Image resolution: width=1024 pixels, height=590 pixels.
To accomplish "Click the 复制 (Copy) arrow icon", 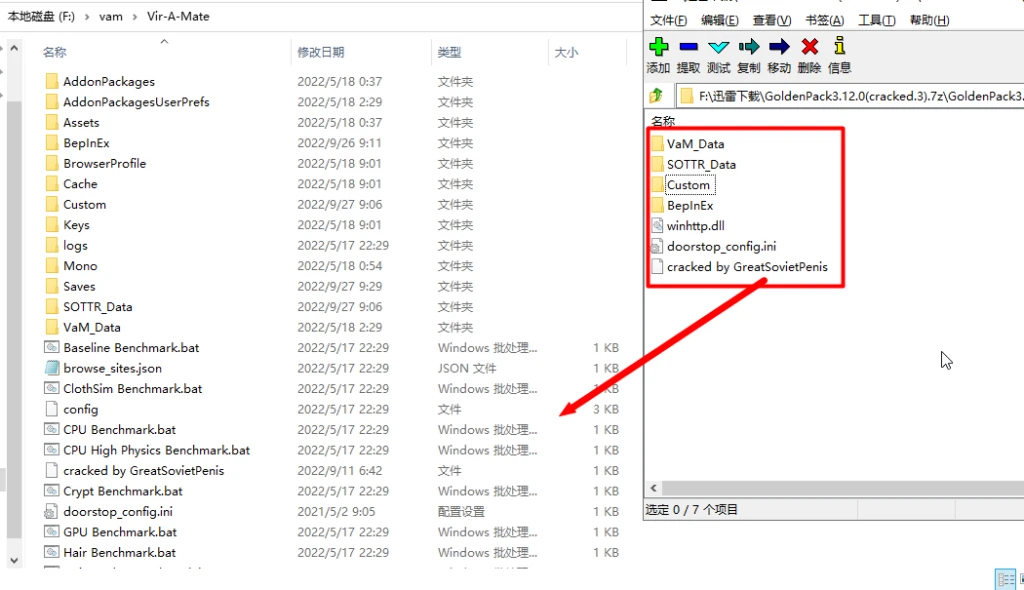I will click(x=747, y=46).
